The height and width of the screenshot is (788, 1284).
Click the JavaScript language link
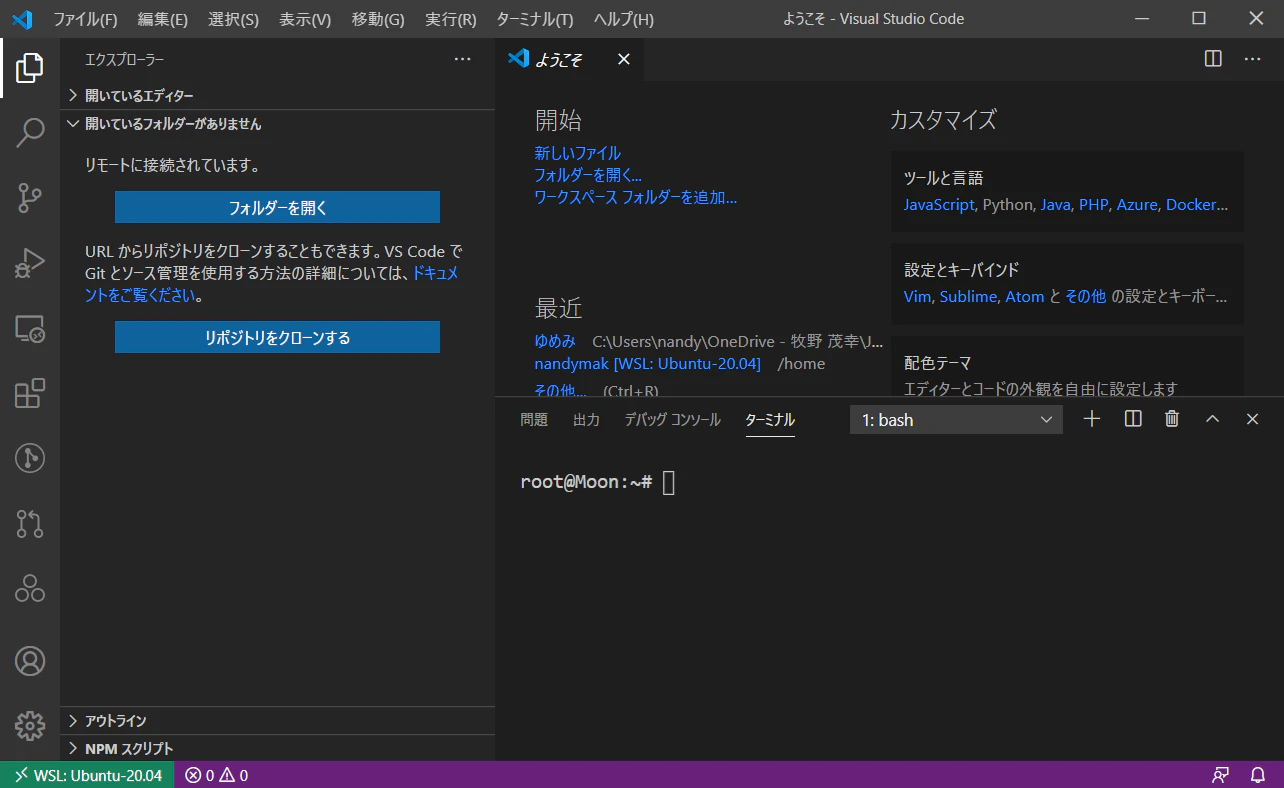(x=938, y=204)
